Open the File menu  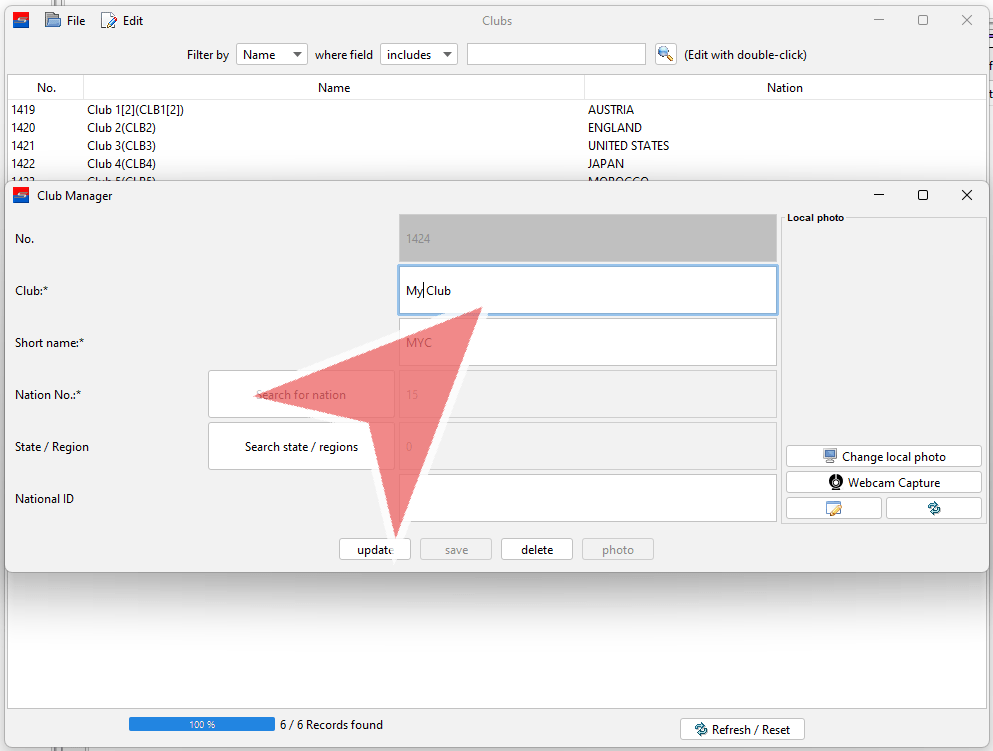click(x=66, y=21)
